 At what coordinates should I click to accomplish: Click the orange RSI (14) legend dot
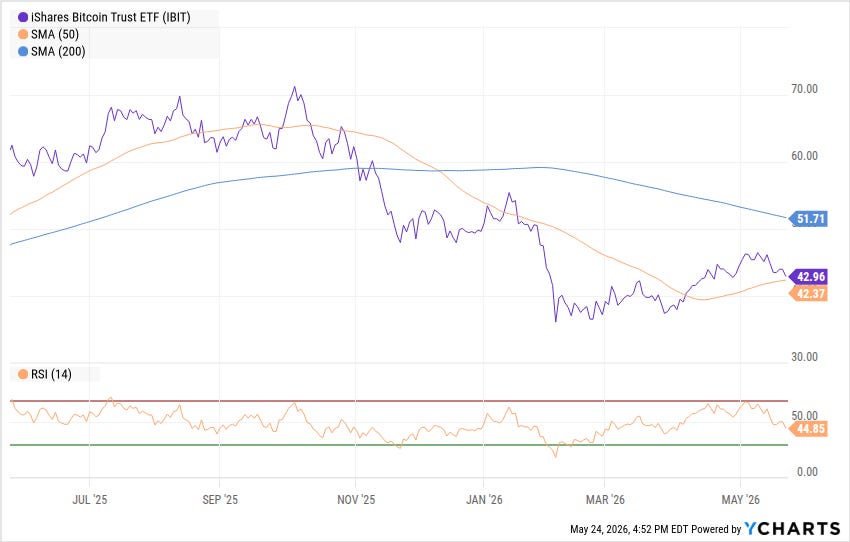pos(23,375)
